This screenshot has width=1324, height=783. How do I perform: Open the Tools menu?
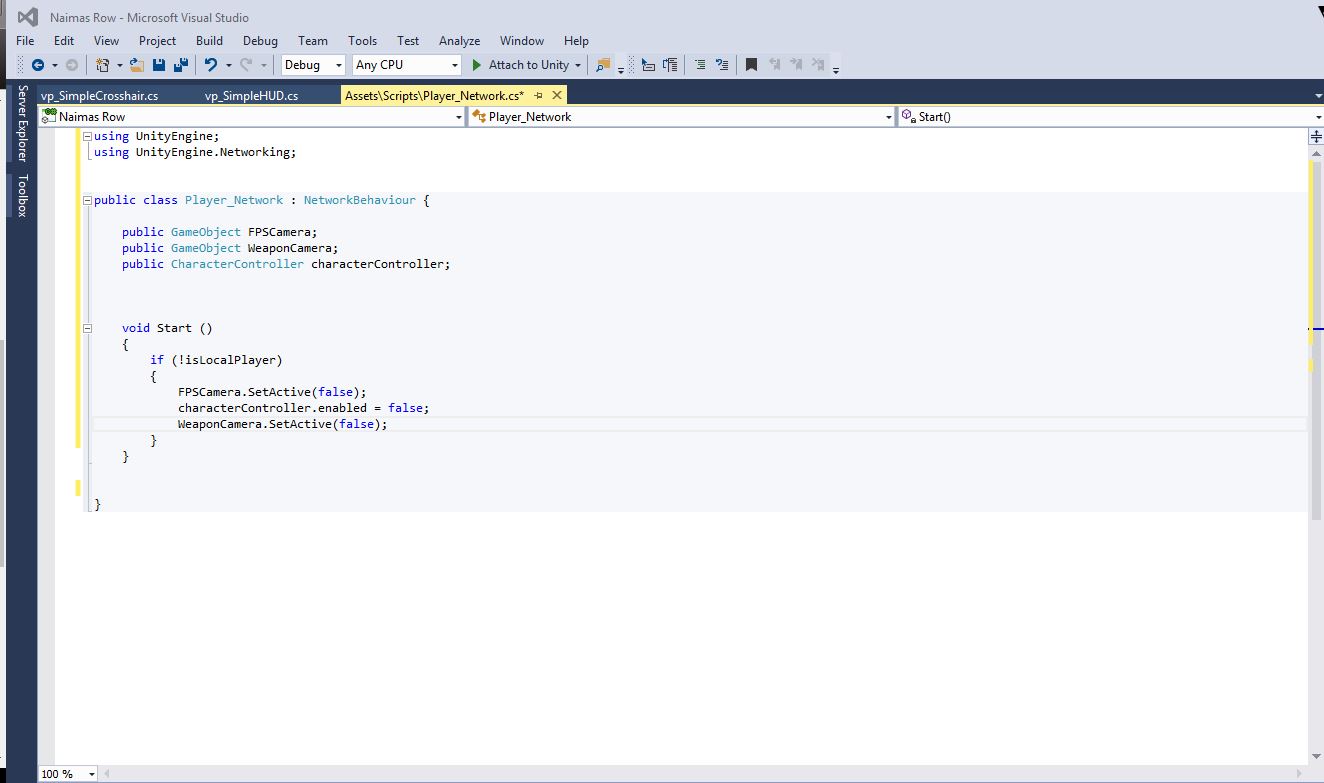362,41
